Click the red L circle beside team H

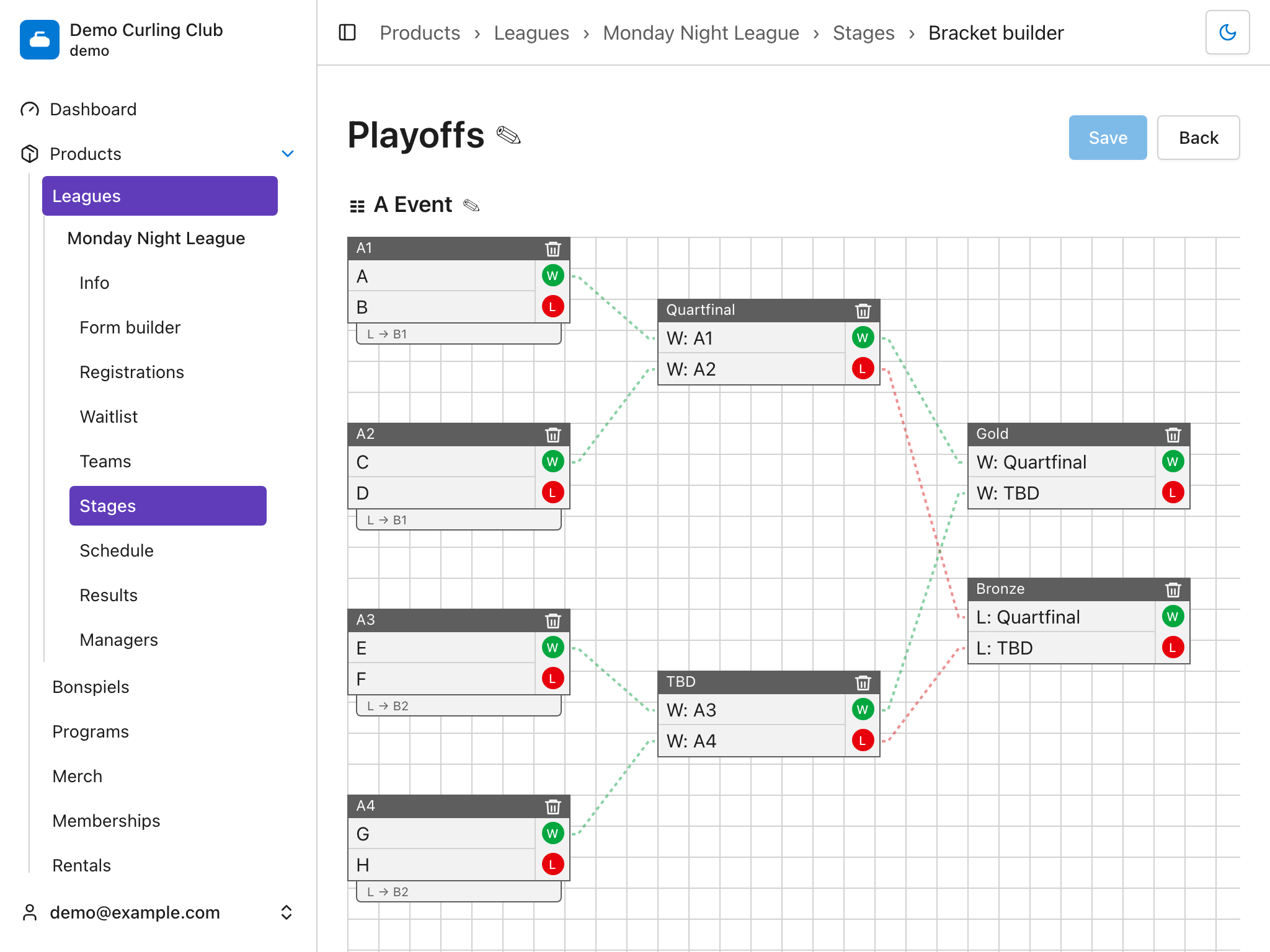pos(553,865)
